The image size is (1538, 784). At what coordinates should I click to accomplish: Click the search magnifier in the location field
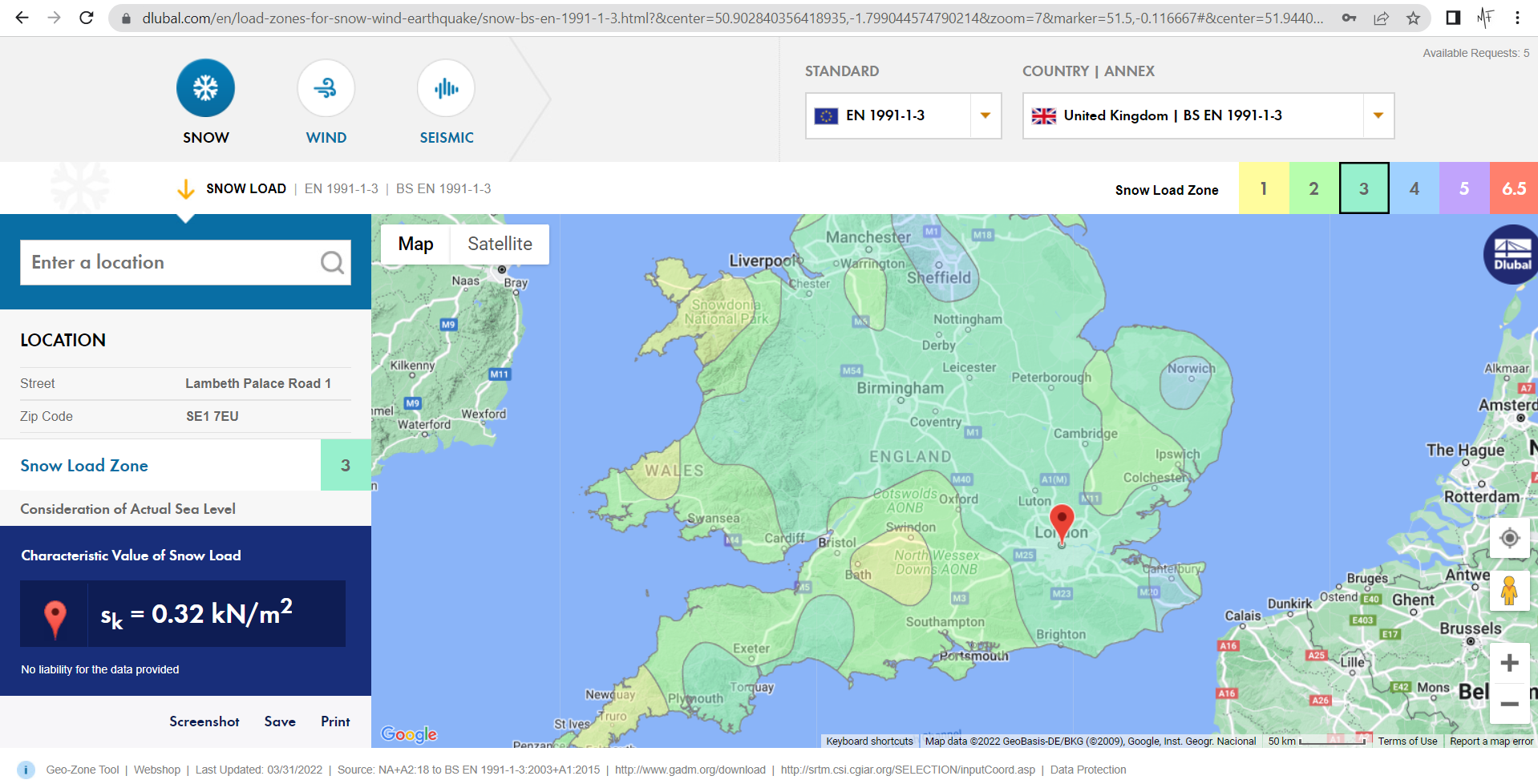tap(331, 262)
